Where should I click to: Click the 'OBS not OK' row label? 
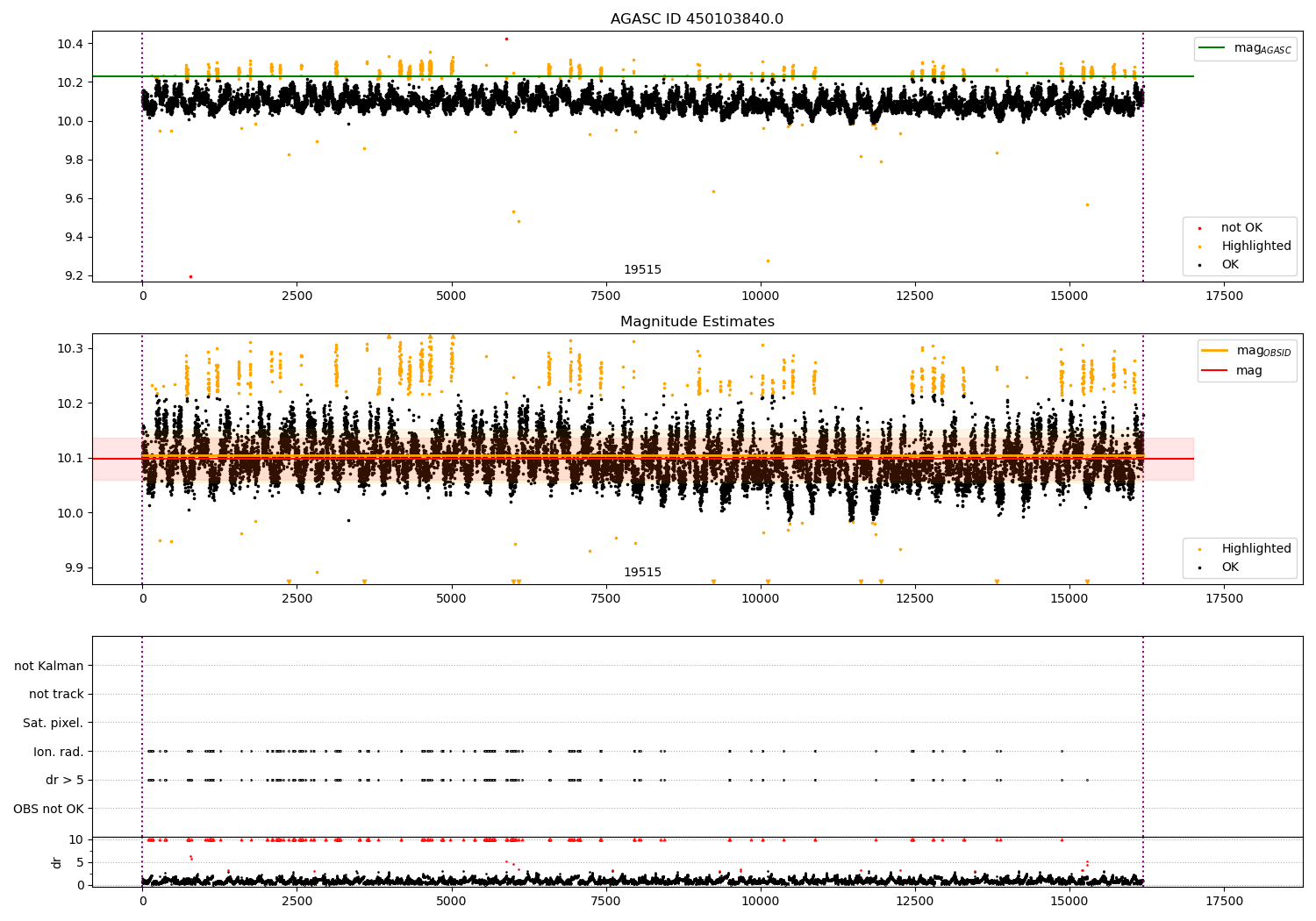(48, 809)
